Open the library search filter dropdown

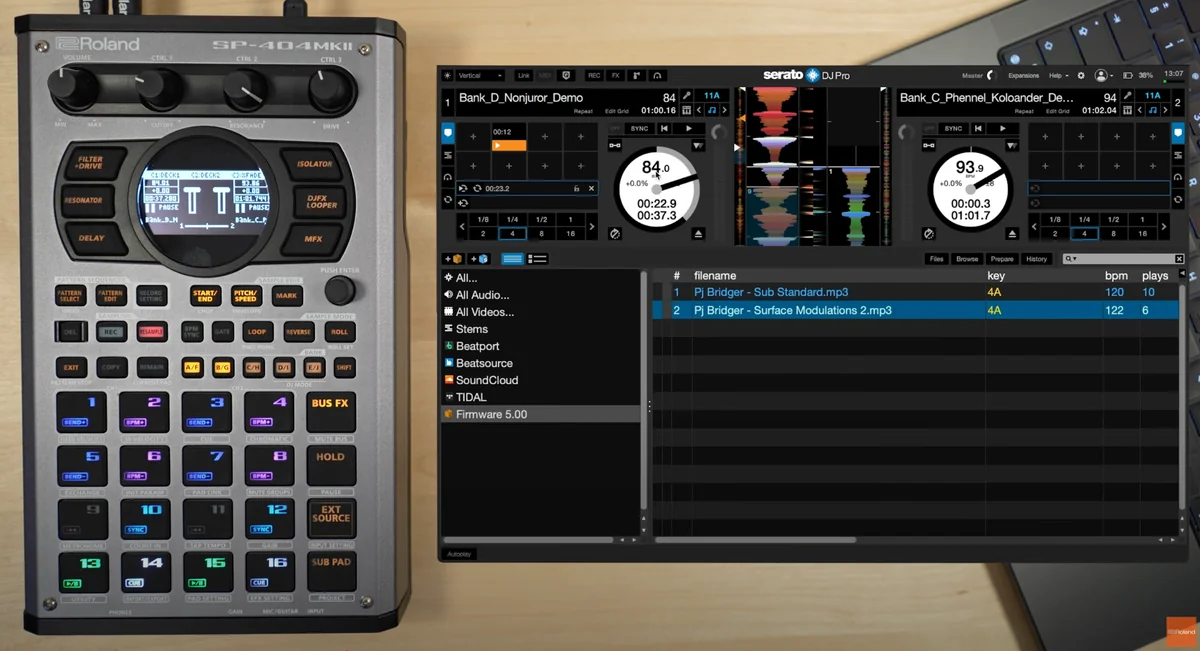point(1074,259)
